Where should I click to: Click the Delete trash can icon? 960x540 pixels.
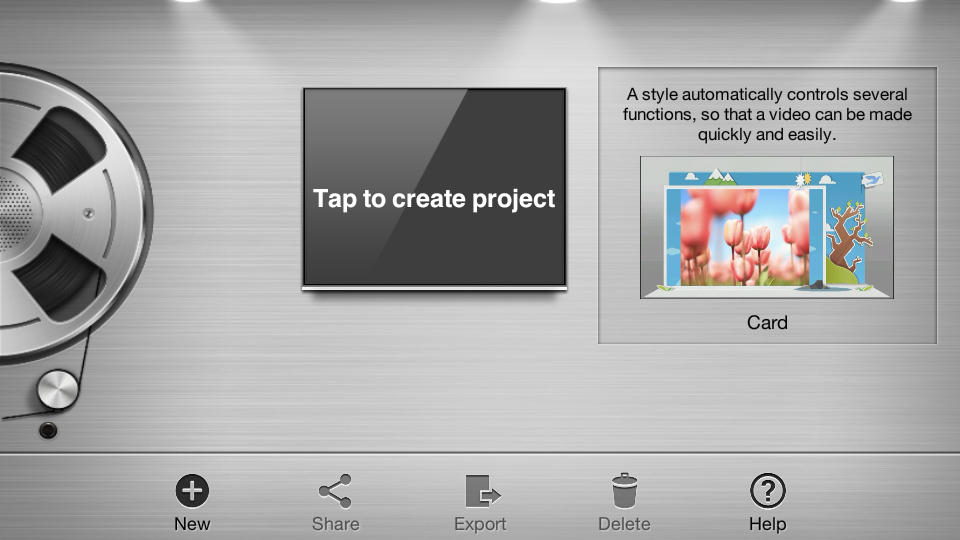pos(624,491)
